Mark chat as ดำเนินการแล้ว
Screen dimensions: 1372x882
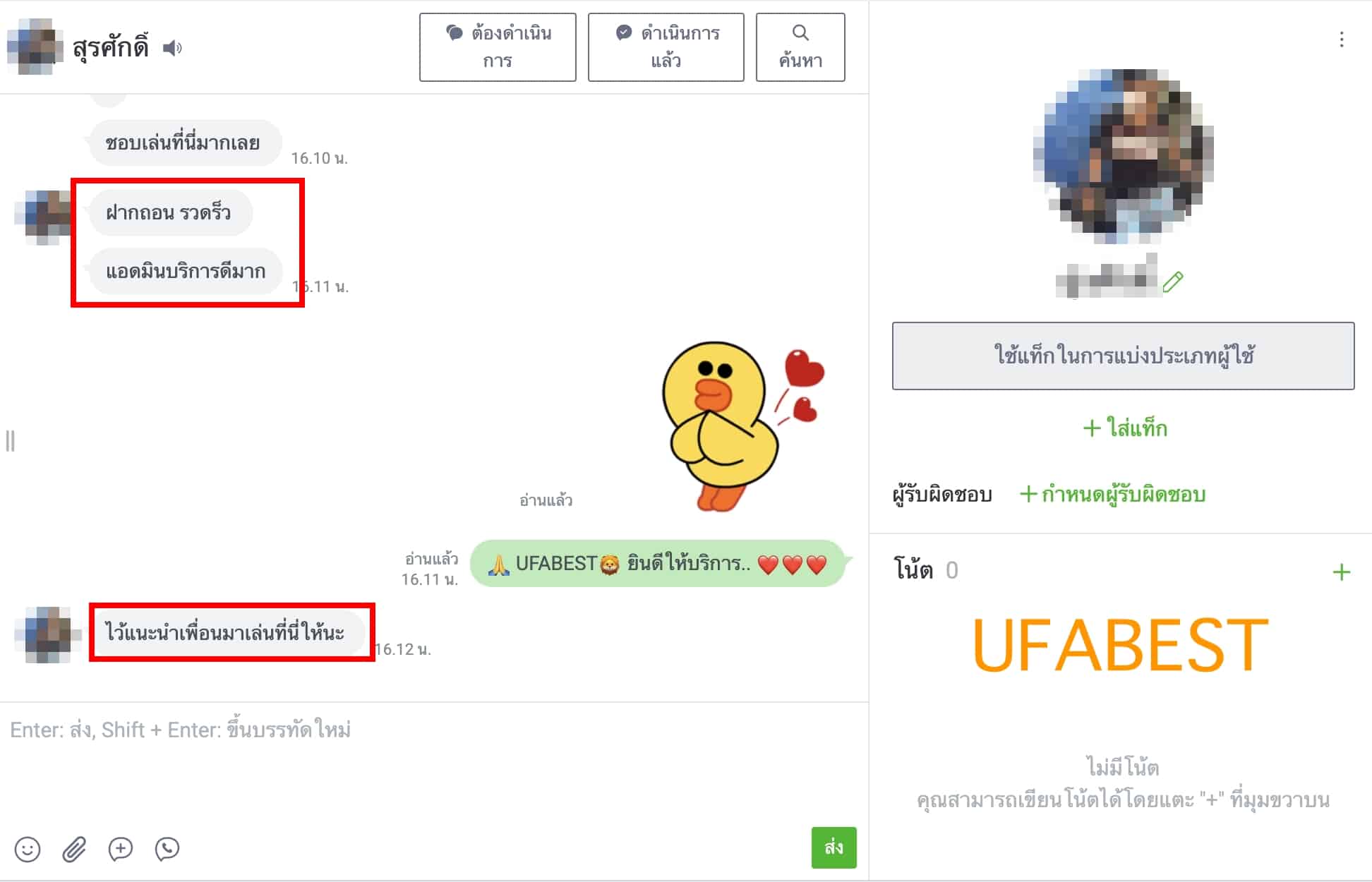(x=666, y=47)
